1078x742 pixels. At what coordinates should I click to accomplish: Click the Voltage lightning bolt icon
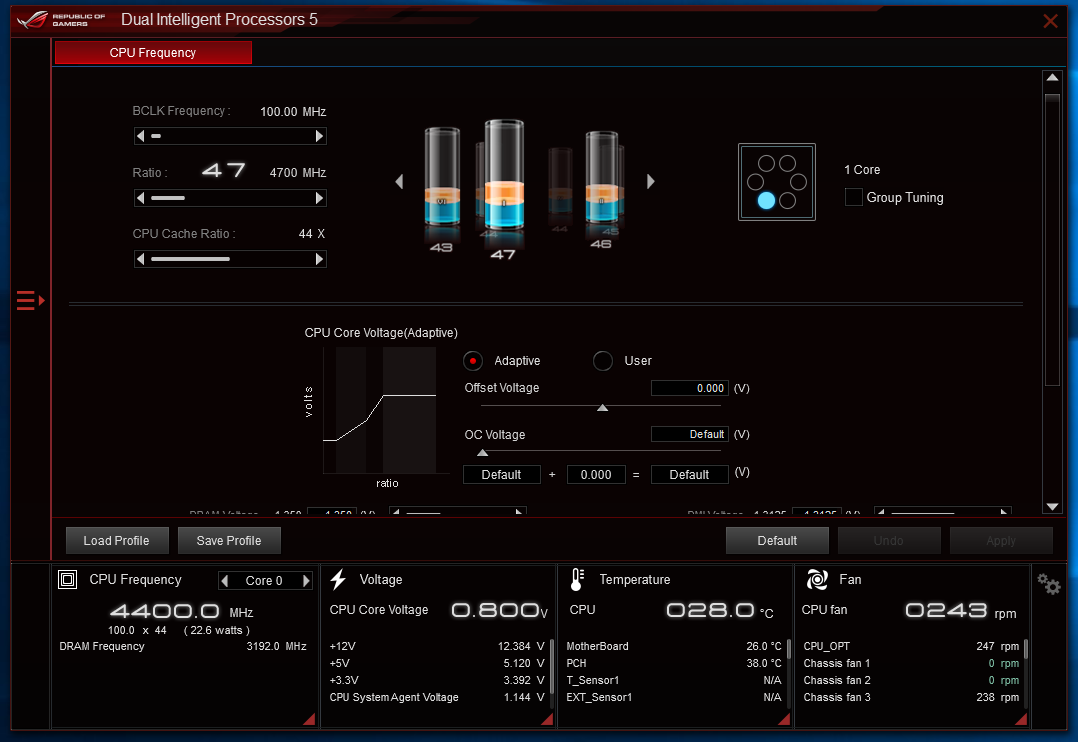click(x=338, y=580)
